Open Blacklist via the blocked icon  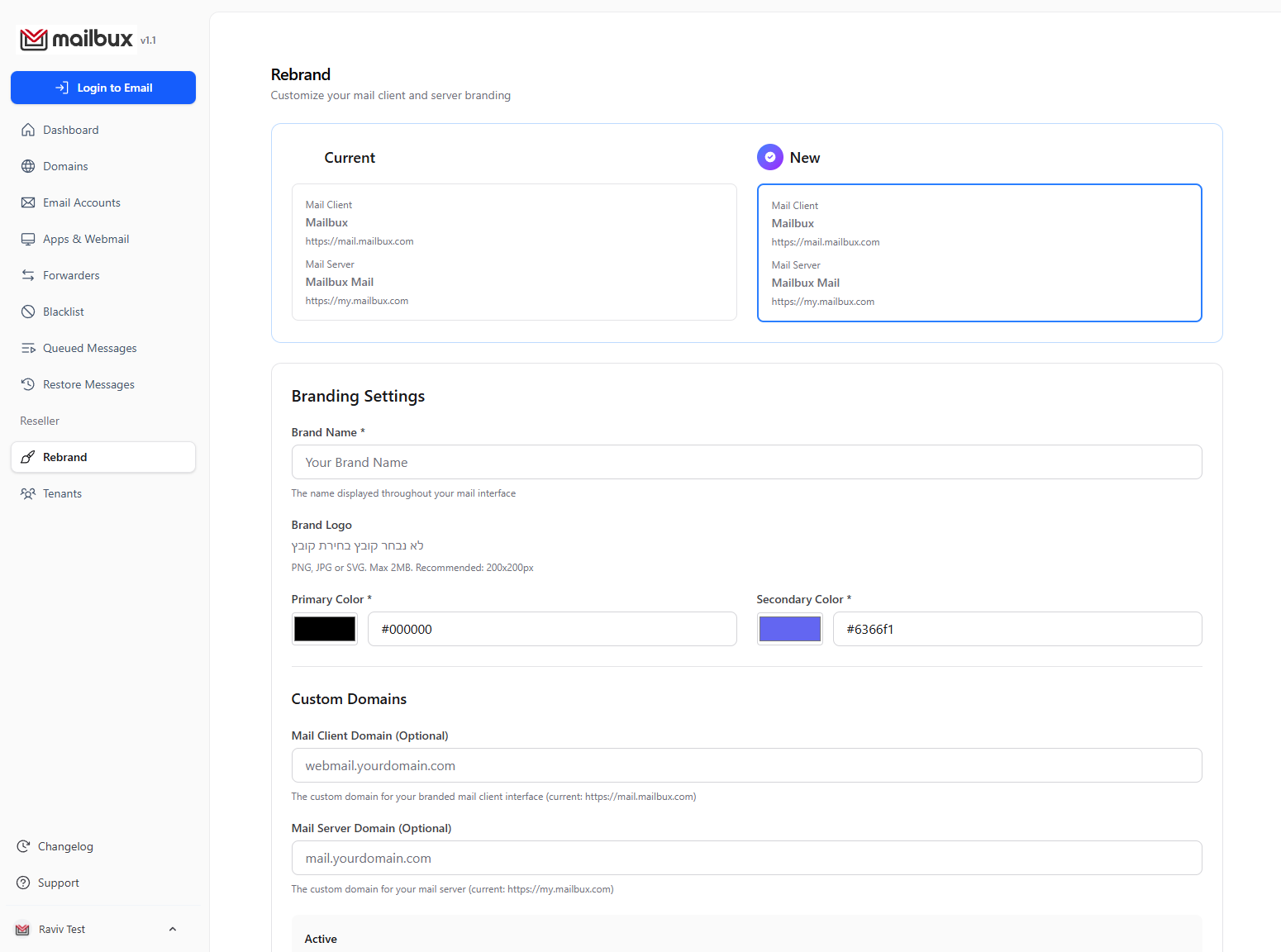point(28,312)
